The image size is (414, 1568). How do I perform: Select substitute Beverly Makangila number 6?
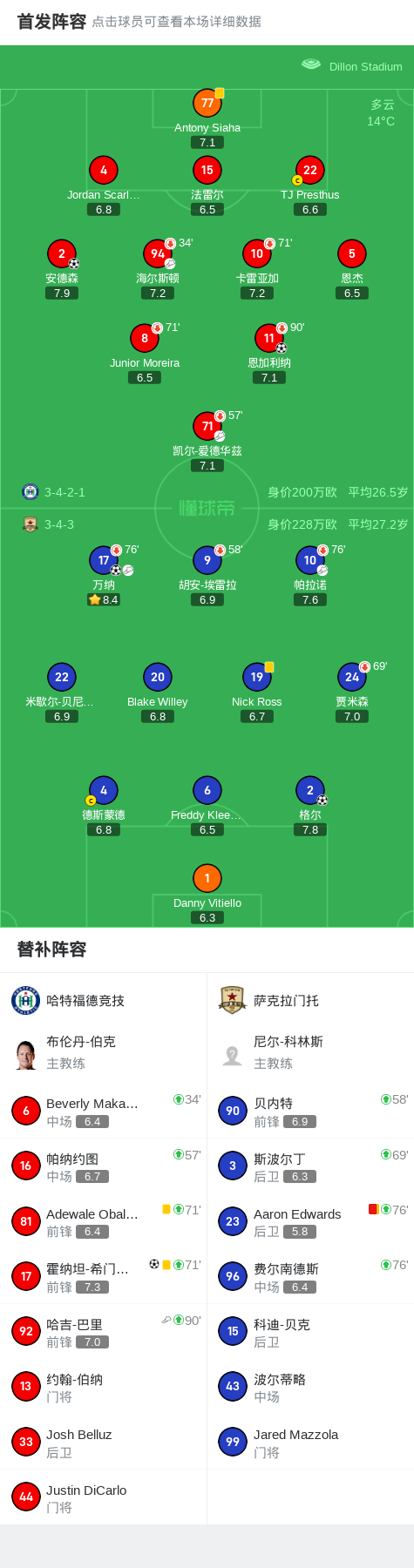pyautogui.click(x=104, y=1111)
